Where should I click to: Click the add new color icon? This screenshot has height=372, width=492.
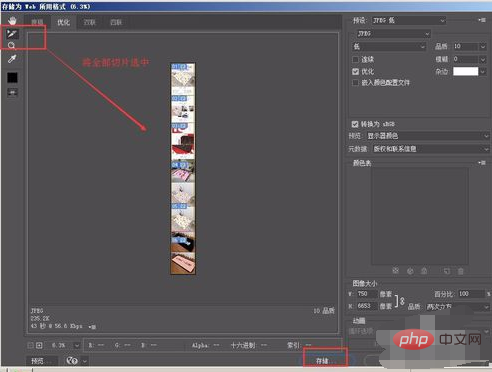(x=447, y=271)
